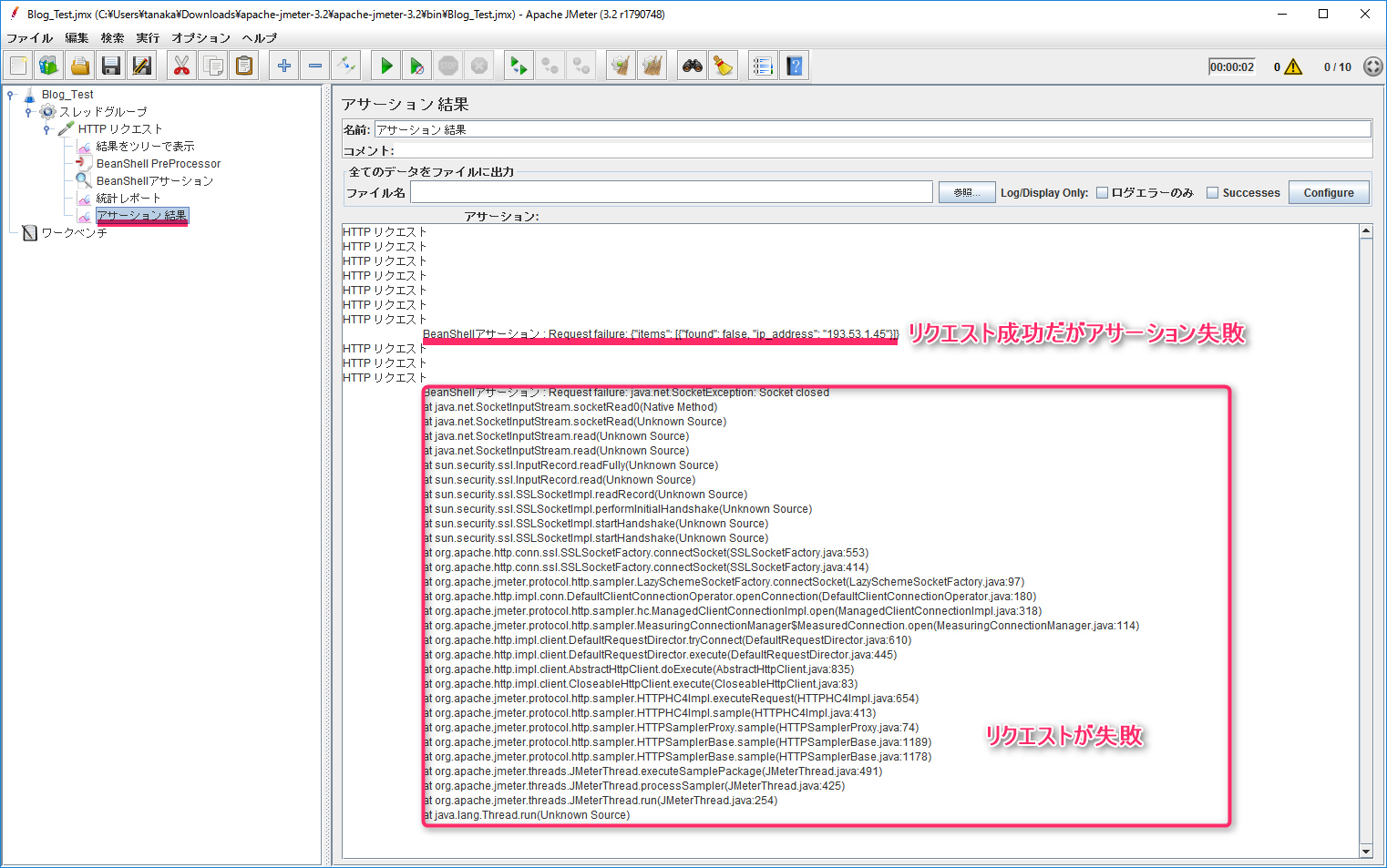This screenshot has height=868, width=1387.
Task: Save the test plan with disk icon
Action: [x=111, y=66]
